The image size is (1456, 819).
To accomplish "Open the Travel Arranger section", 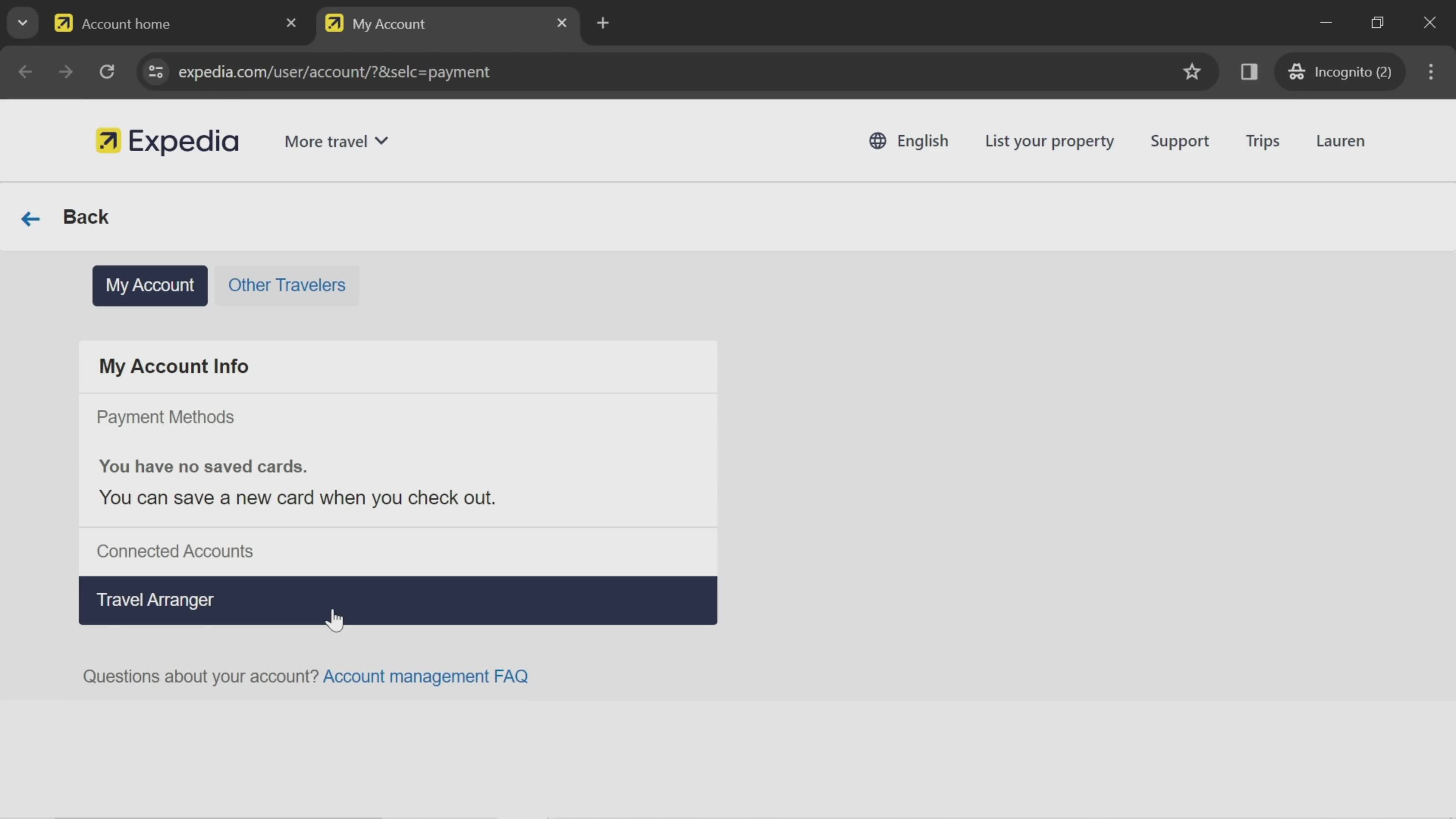I will coord(398,600).
